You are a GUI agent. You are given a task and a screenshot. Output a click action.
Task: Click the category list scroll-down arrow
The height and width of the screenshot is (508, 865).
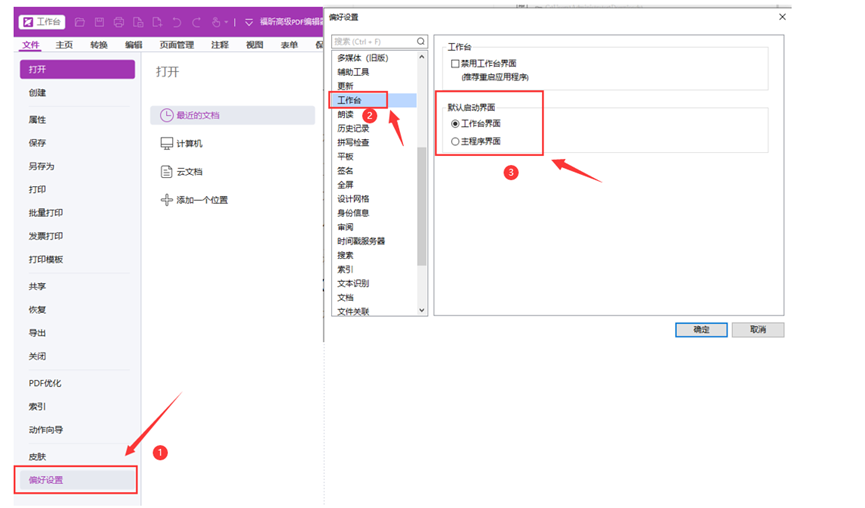pos(422,310)
